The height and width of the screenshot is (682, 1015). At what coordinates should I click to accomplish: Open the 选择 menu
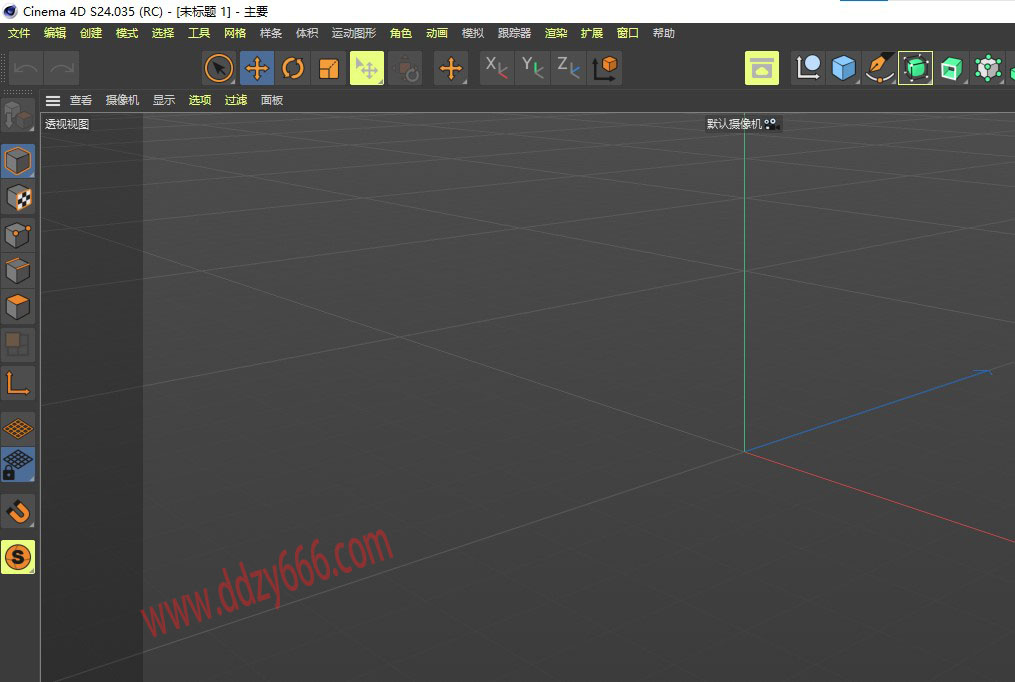pos(163,33)
